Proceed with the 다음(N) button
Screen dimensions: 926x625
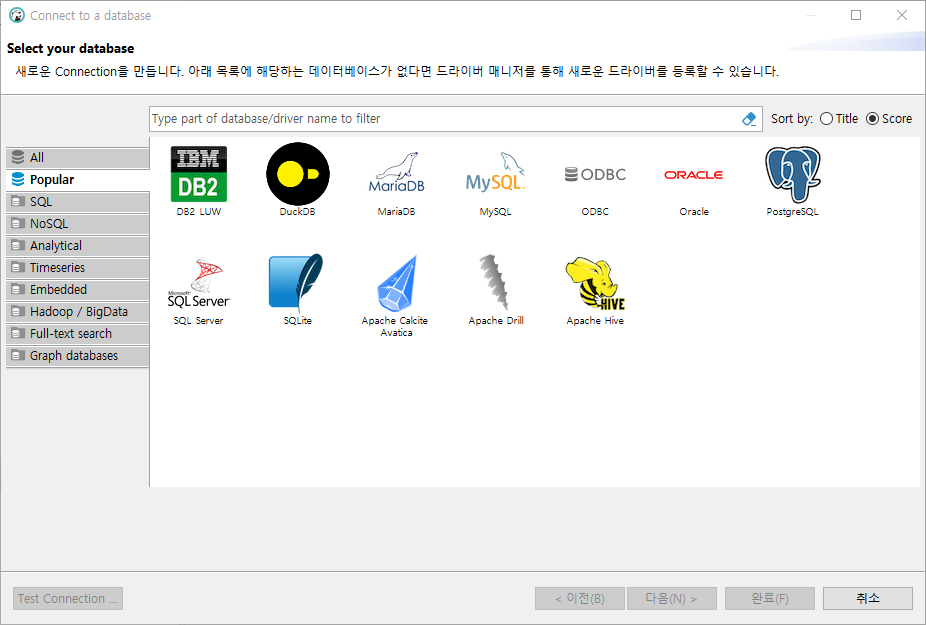coord(672,598)
